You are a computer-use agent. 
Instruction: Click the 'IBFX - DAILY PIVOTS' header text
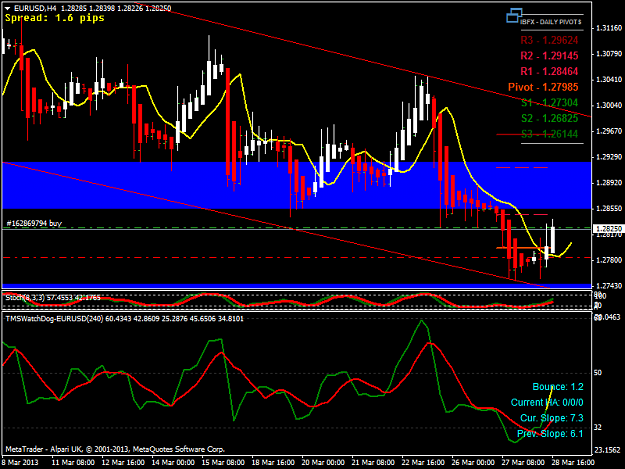pos(551,22)
